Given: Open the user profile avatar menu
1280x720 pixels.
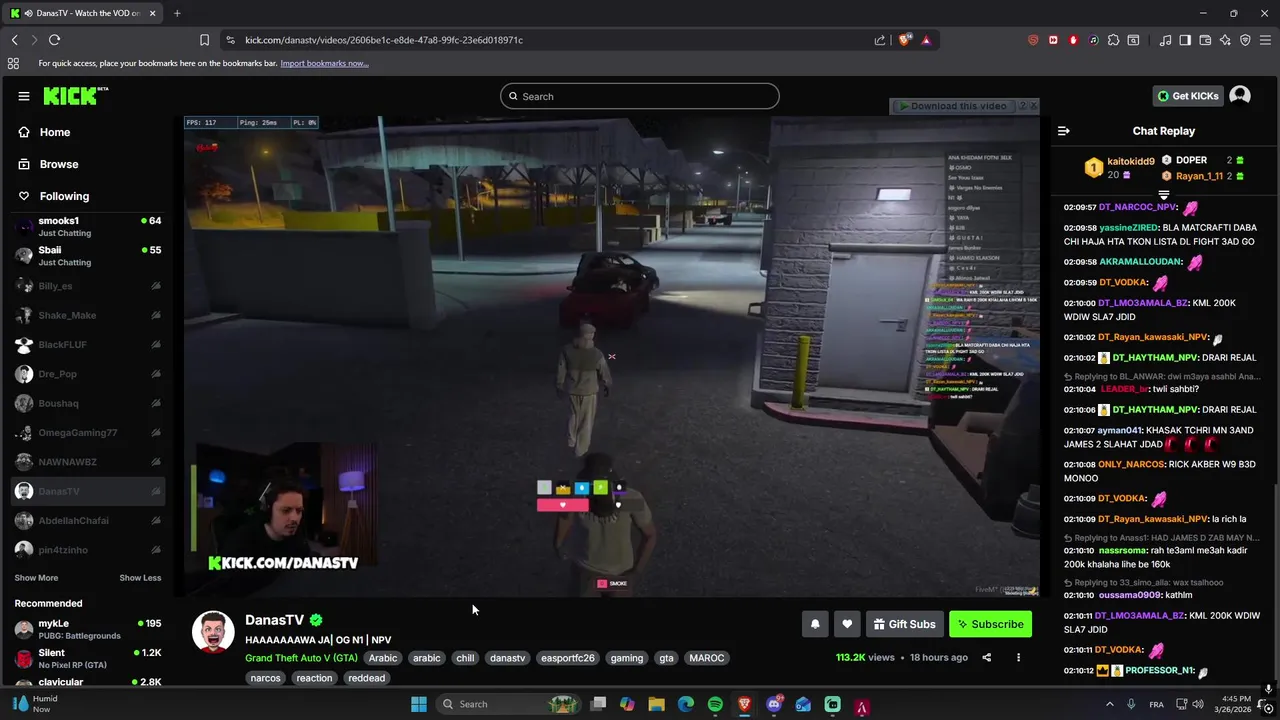Looking at the screenshot, I should point(1240,95).
